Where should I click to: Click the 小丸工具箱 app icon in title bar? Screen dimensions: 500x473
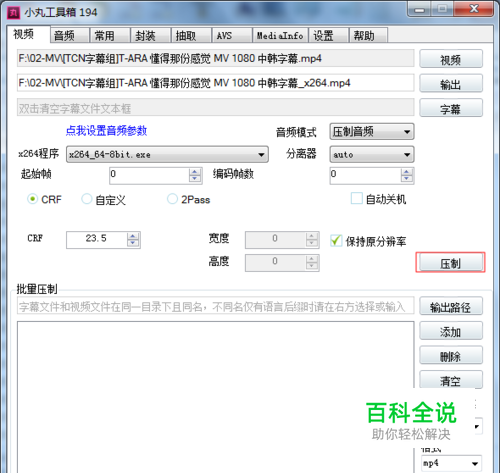click(14, 13)
